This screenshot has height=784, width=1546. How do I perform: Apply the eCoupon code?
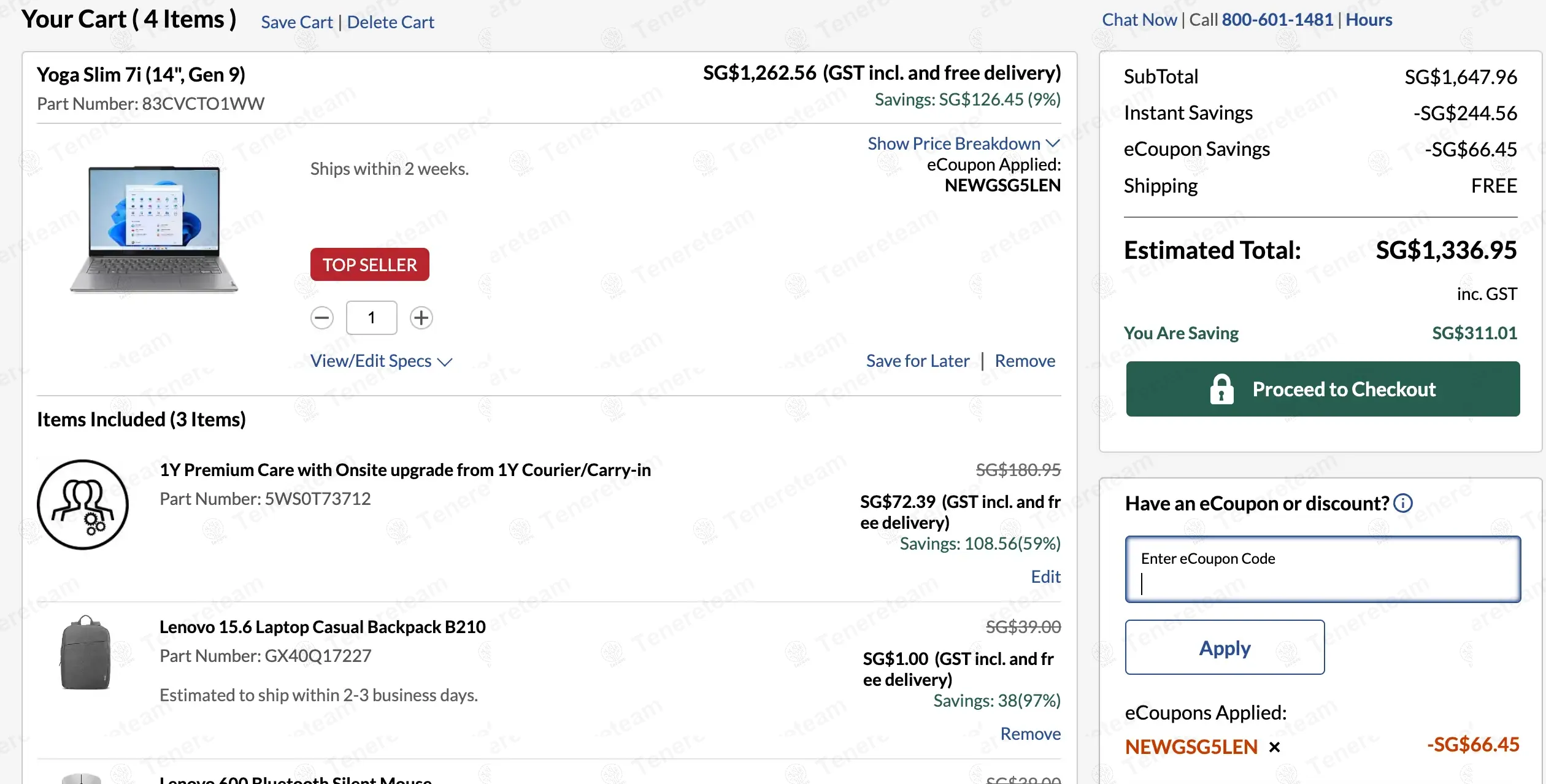click(x=1225, y=647)
